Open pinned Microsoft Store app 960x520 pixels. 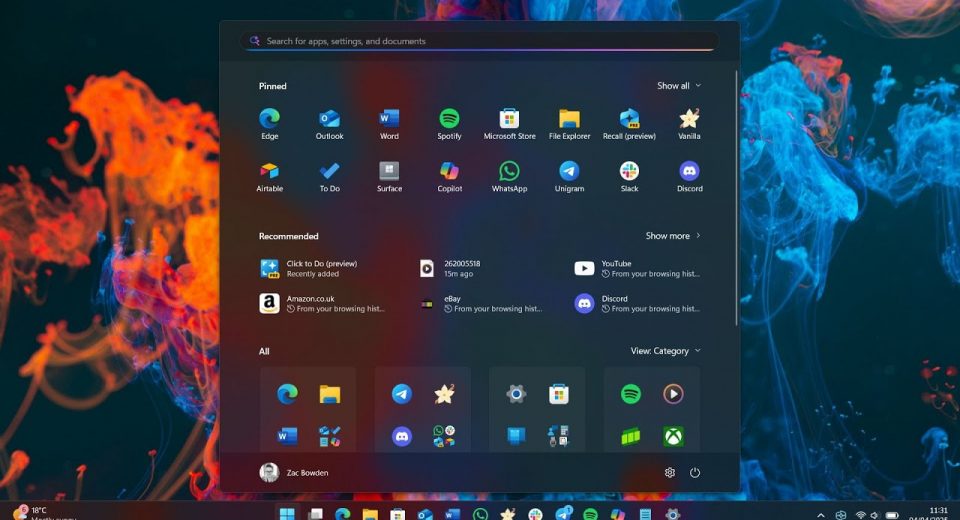509,124
